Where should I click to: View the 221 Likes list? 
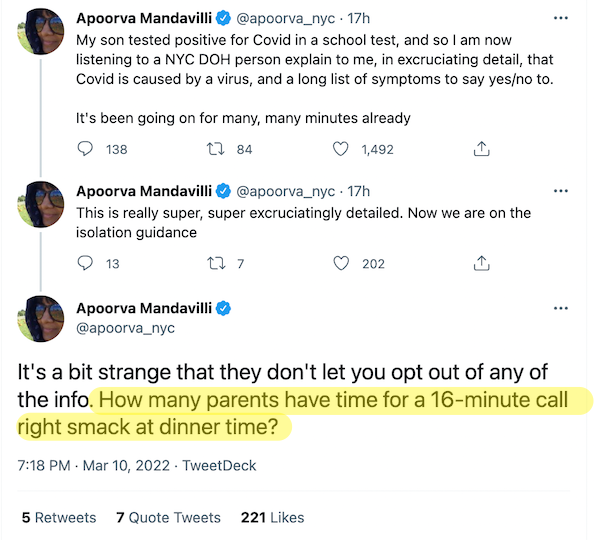pos(272,517)
